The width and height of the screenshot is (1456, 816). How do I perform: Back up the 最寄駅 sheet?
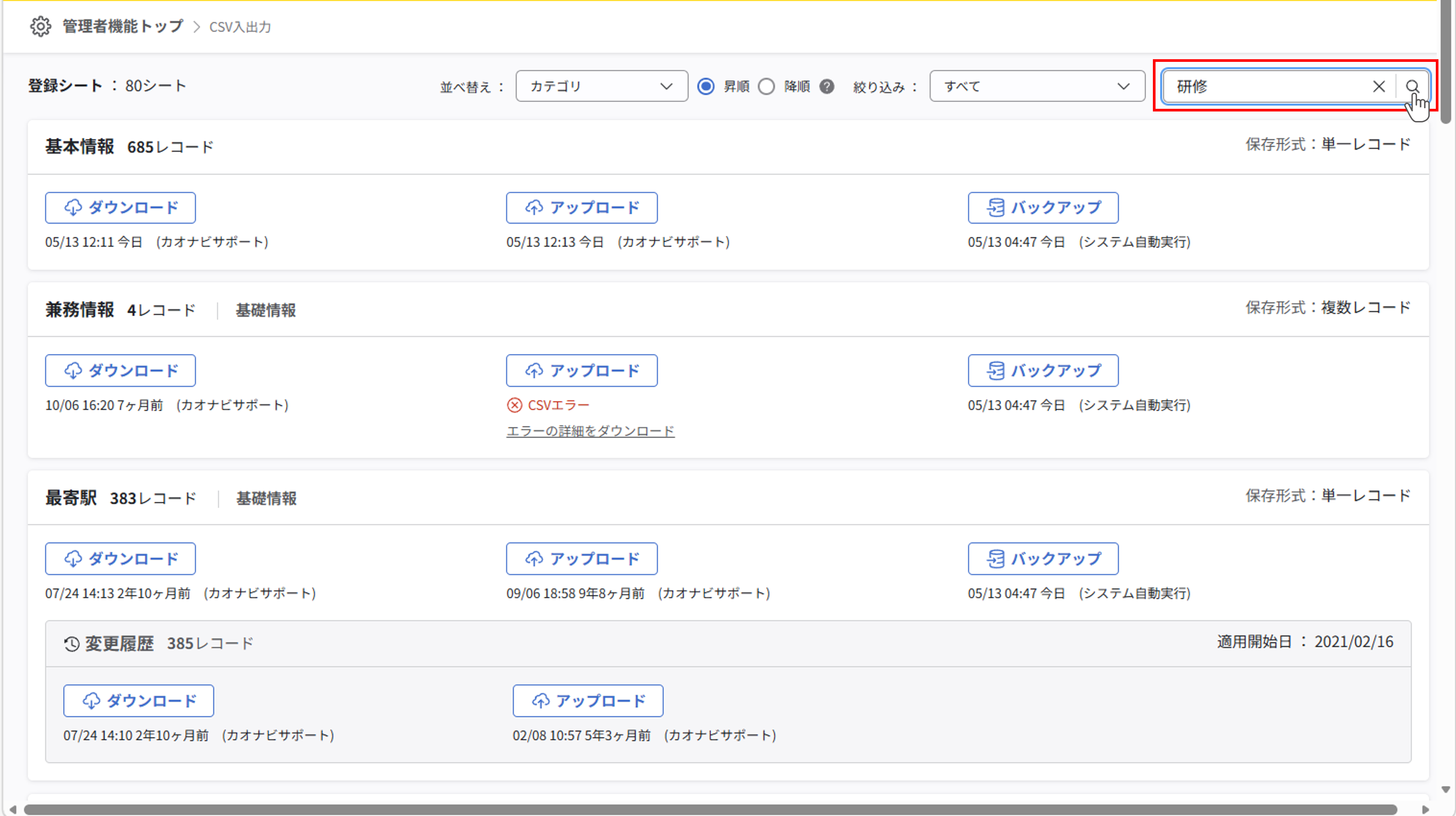click(x=1043, y=559)
